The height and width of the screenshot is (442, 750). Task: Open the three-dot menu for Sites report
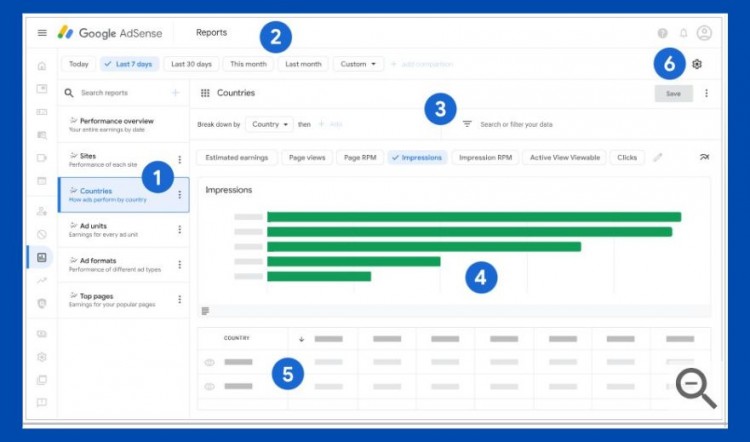click(180, 159)
